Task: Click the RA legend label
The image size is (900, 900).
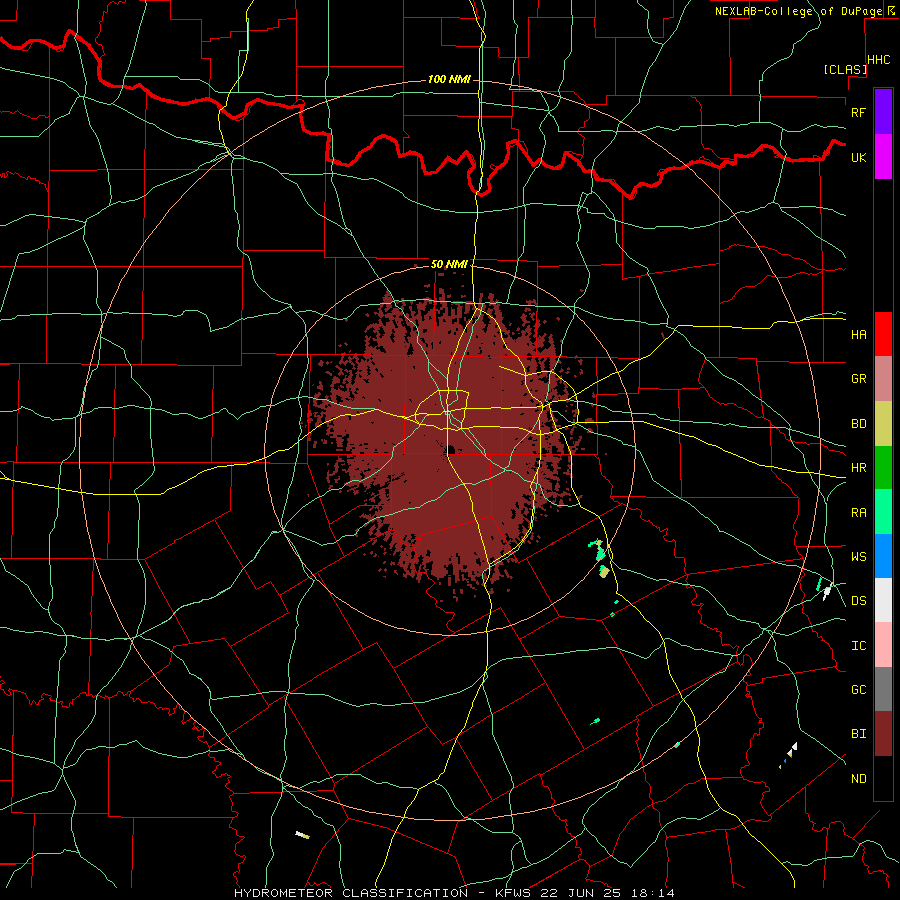Action: [859, 513]
